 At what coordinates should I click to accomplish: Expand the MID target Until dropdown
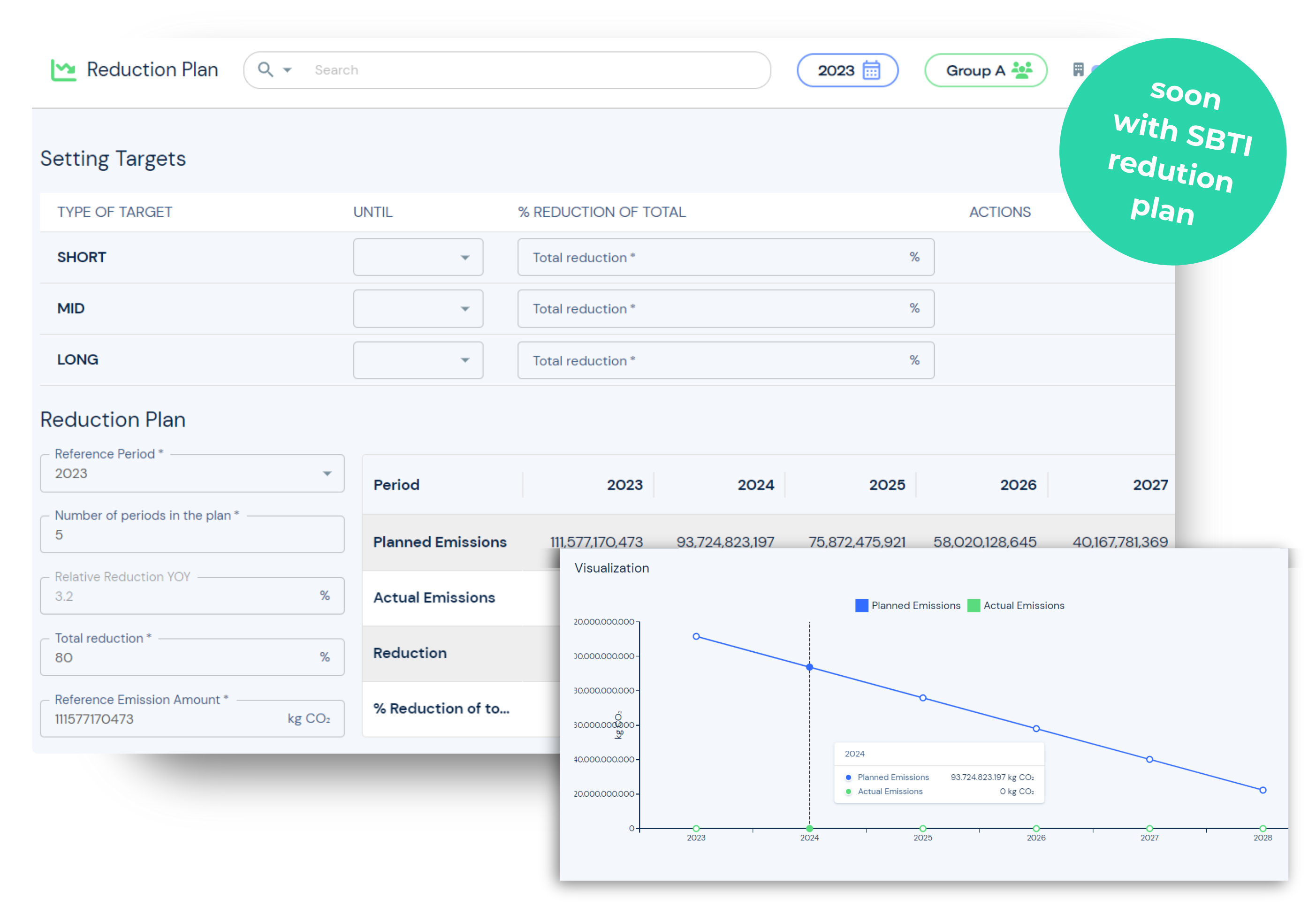pos(418,308)
